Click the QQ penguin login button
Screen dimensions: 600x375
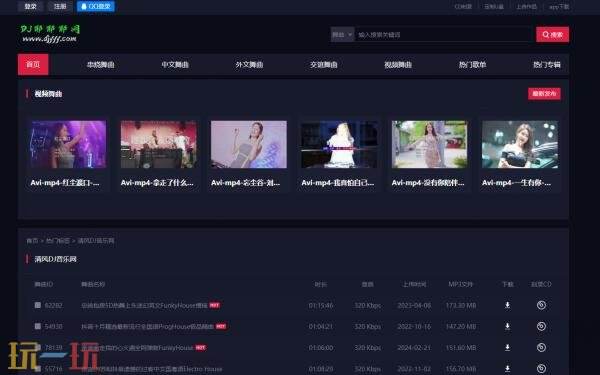[x=96, y=6]
